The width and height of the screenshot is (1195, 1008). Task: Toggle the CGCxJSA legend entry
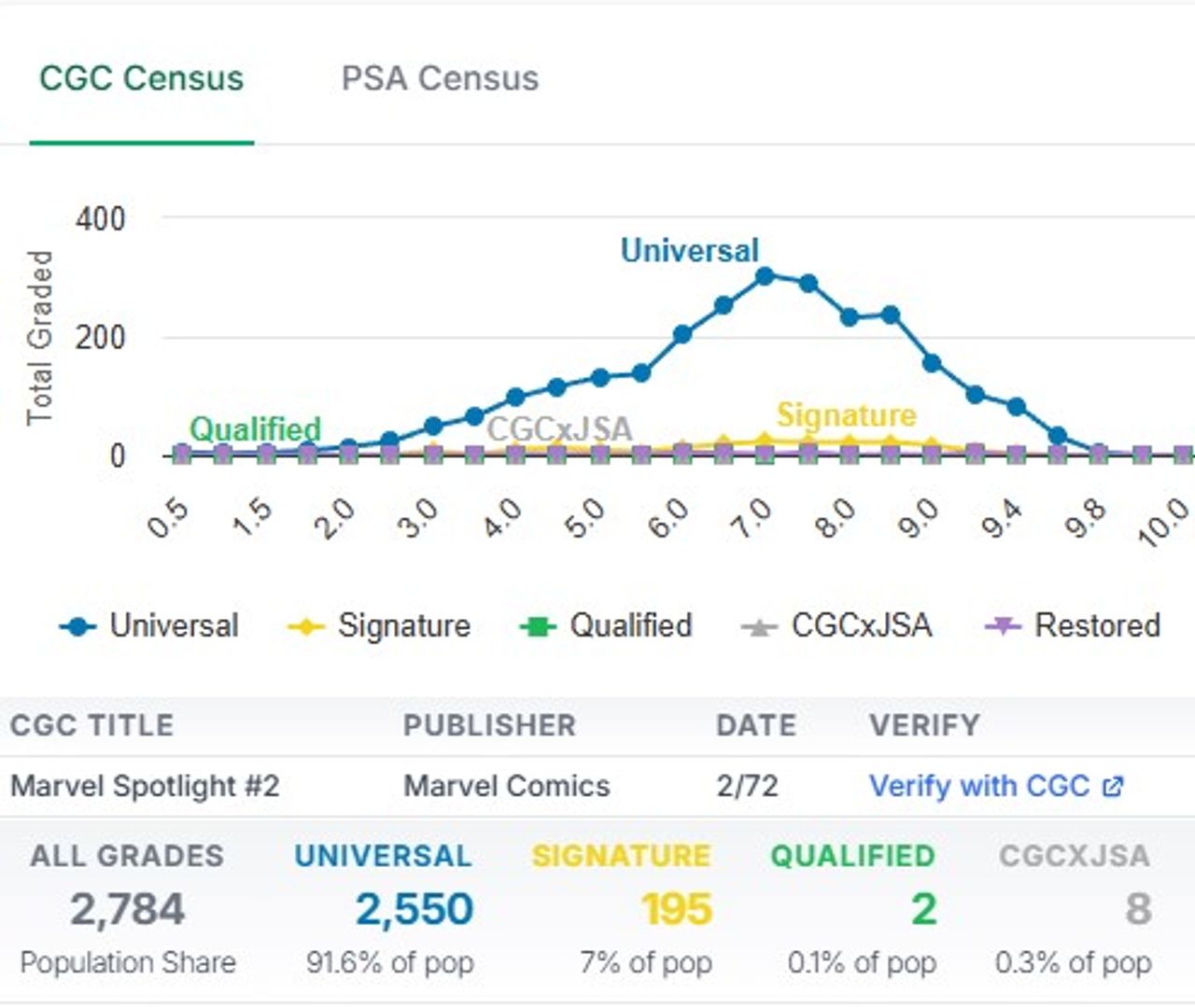coord(861,625)
